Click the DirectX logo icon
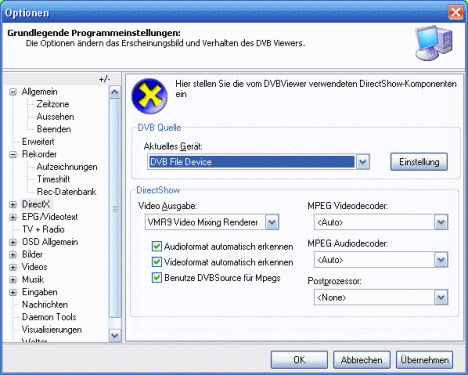 click(x=149, y=96)
